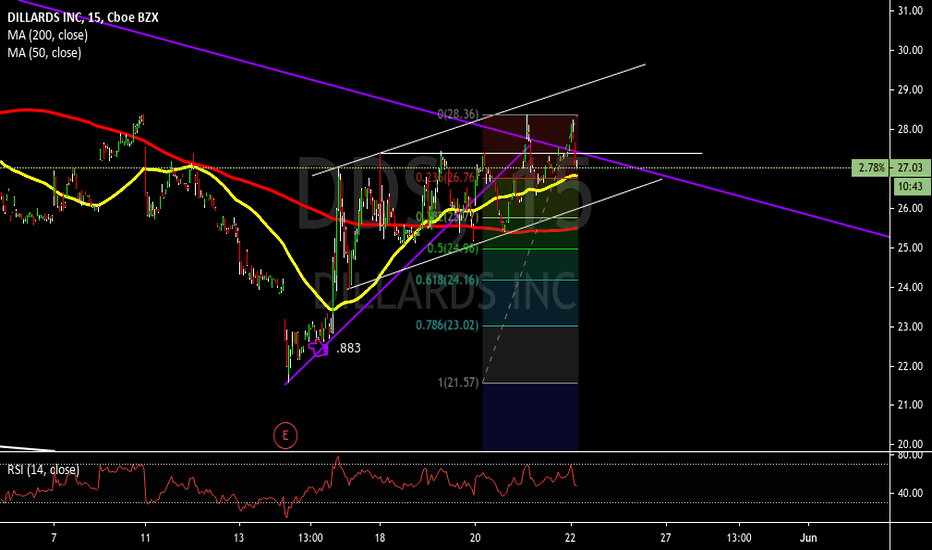Image resolution: width=932 pixels, height=550 pixels.
Task: Select the 0.236(26.76) Fibonacci level label
Action: coord(446,177)
